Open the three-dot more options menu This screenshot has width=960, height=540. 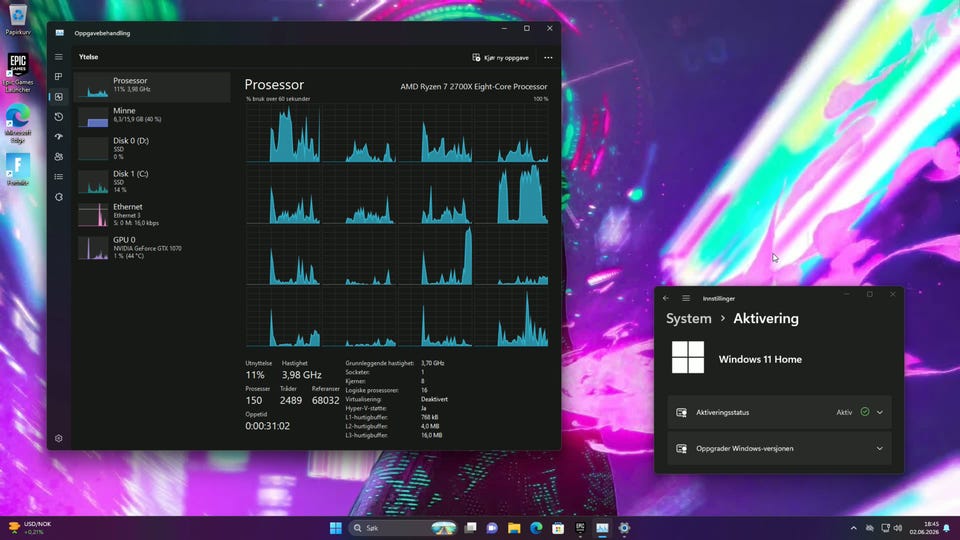548,58
